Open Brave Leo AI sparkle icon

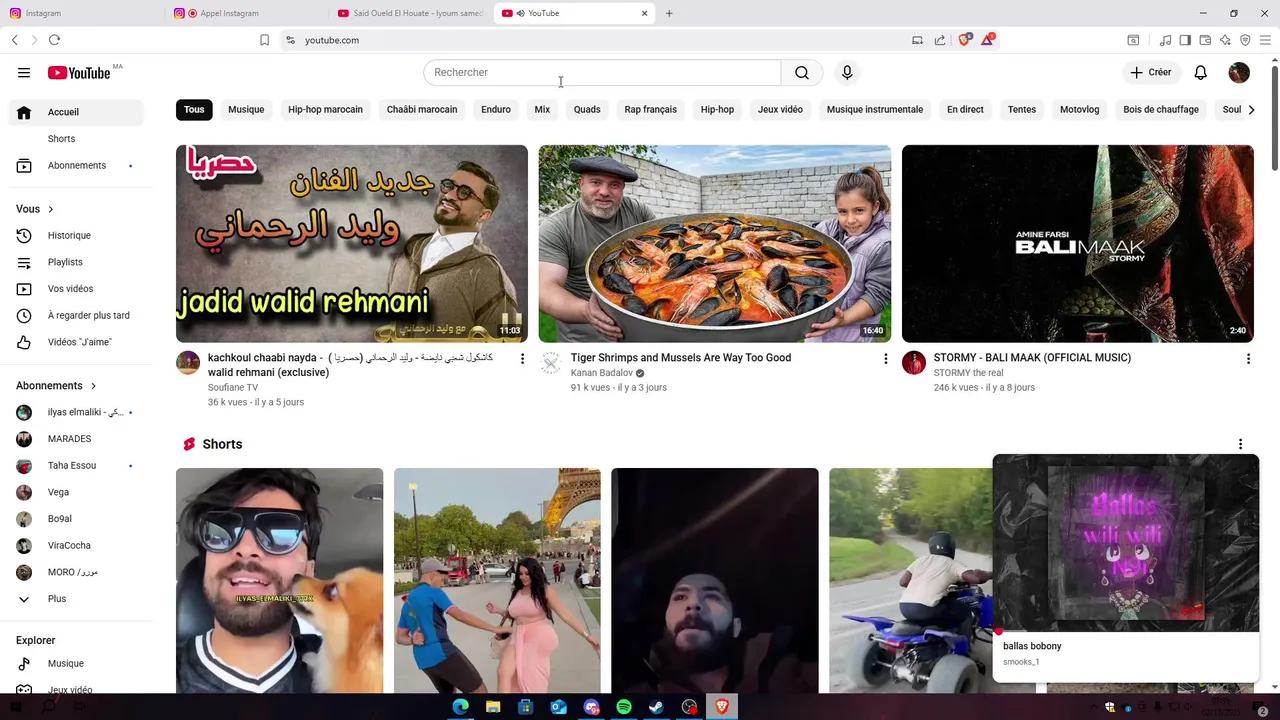[1225, 40]
